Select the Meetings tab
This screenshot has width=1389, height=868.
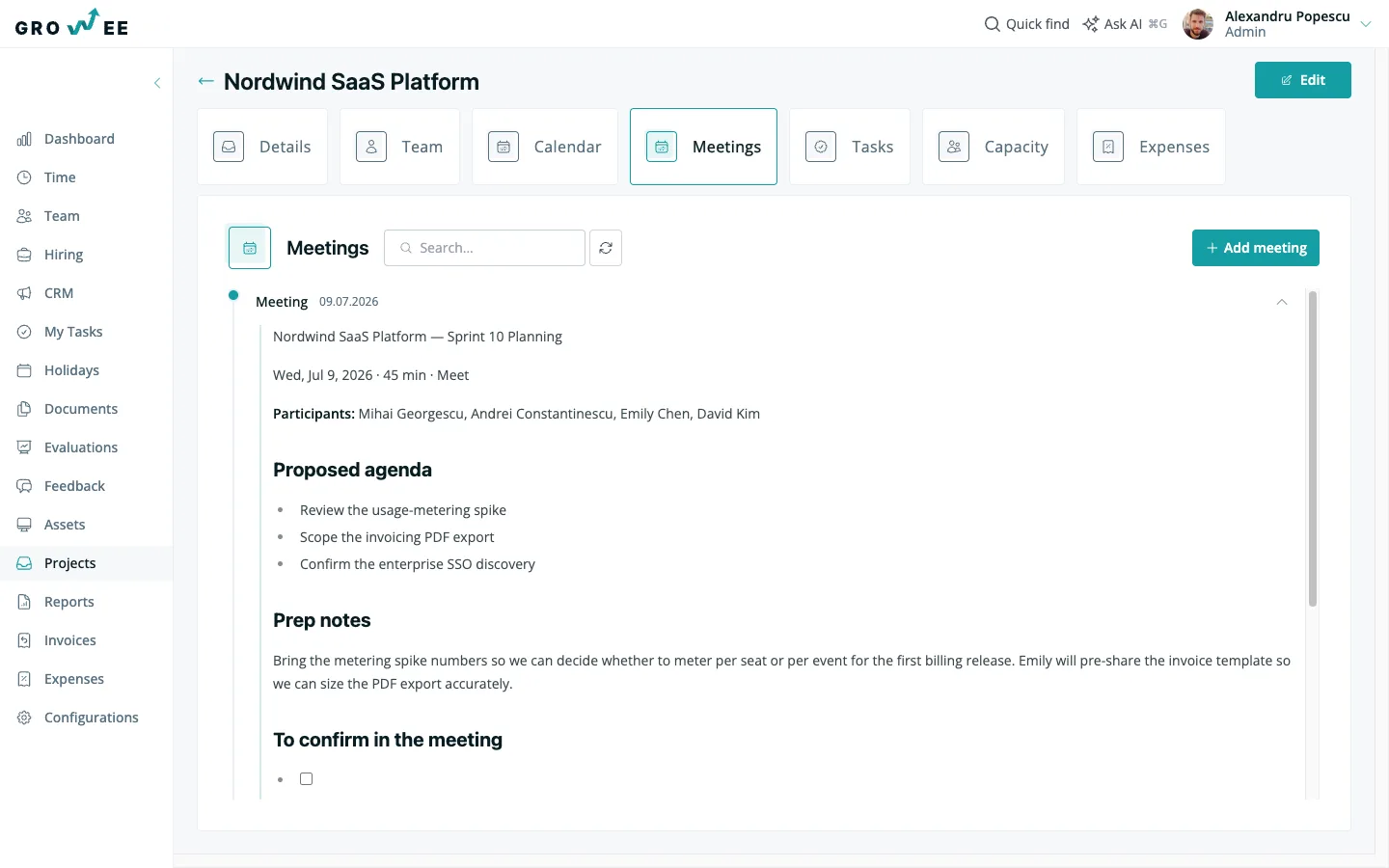703,147
